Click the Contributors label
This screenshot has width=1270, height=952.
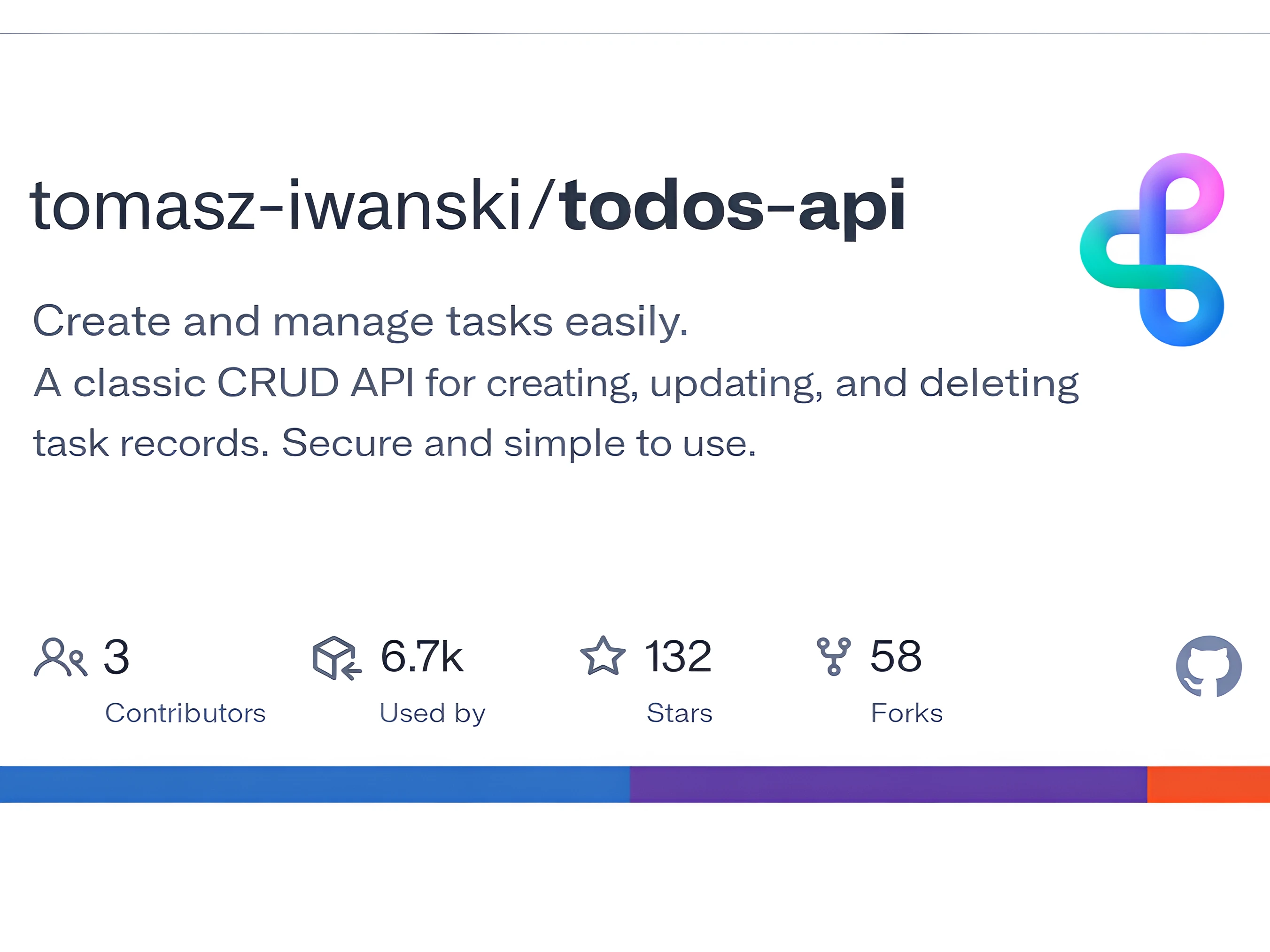tap(185, 713)
